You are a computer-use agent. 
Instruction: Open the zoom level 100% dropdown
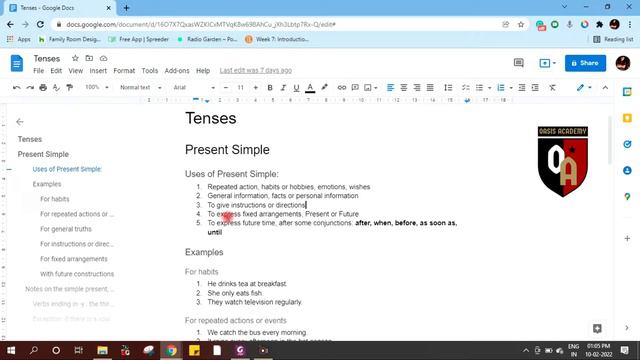tap(96, 87)
